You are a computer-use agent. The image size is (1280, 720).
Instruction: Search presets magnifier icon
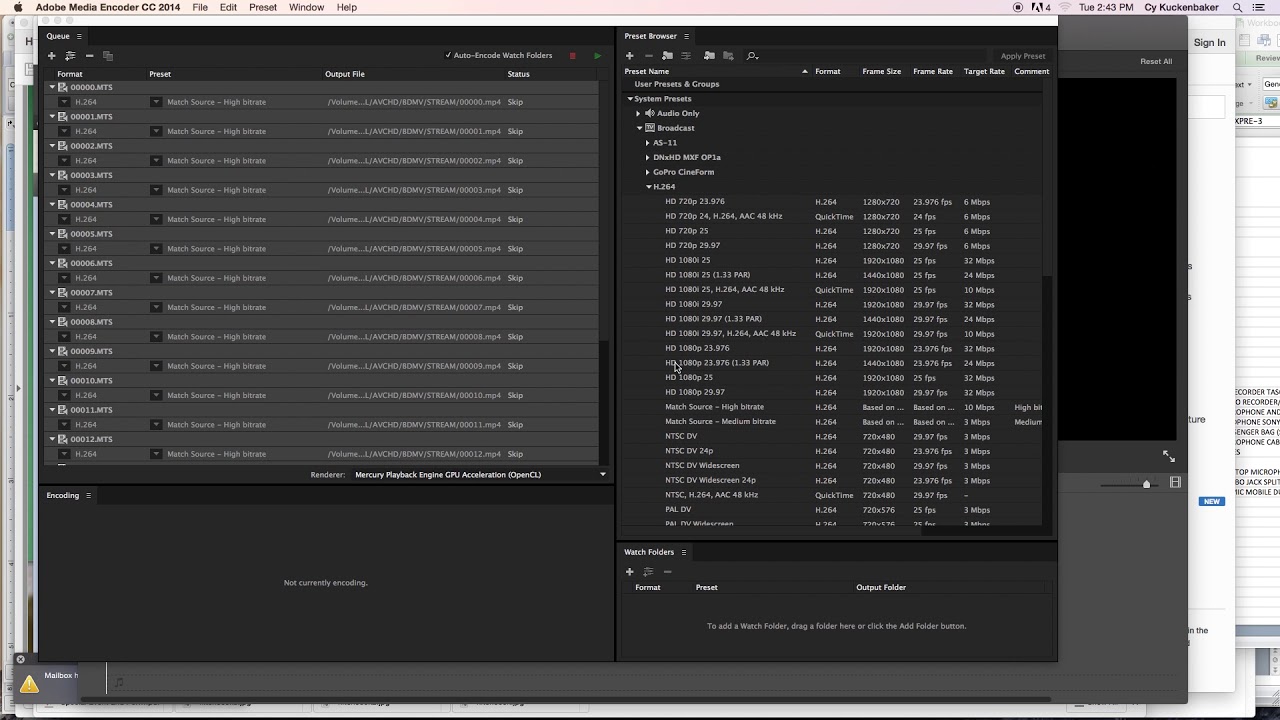coord(752,56)
